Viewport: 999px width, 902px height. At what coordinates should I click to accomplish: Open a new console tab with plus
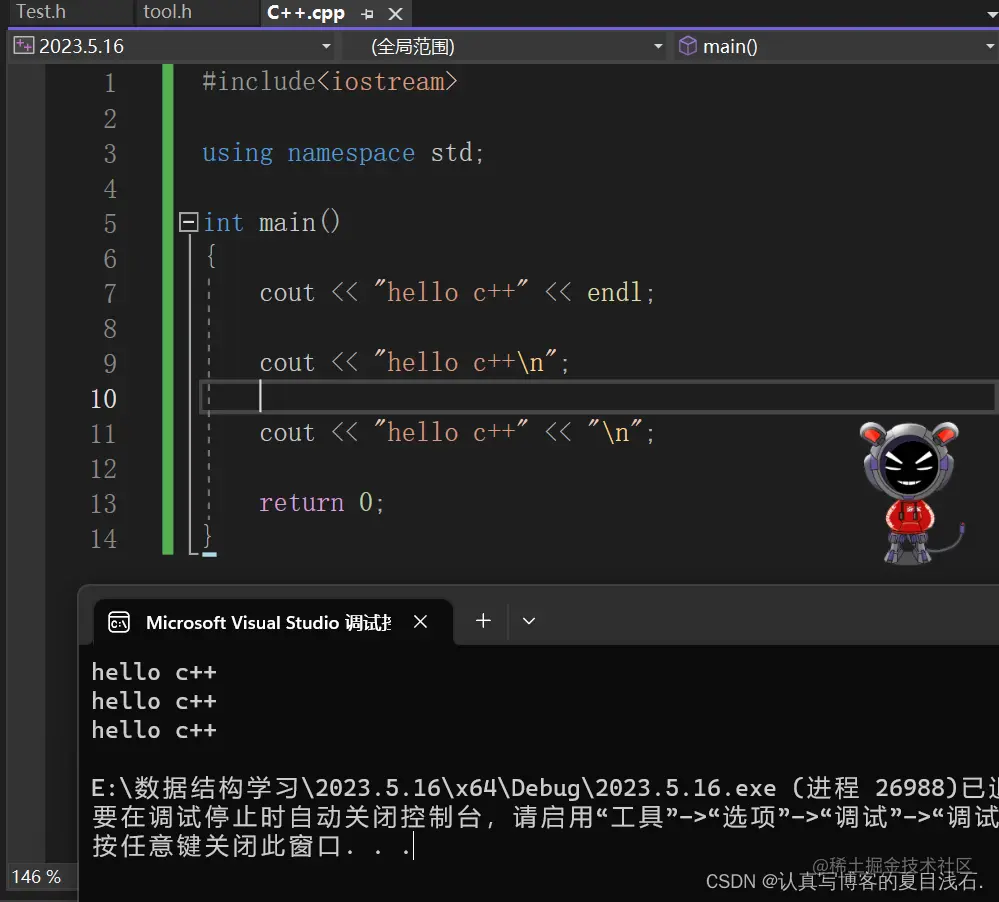pos(484,620)
